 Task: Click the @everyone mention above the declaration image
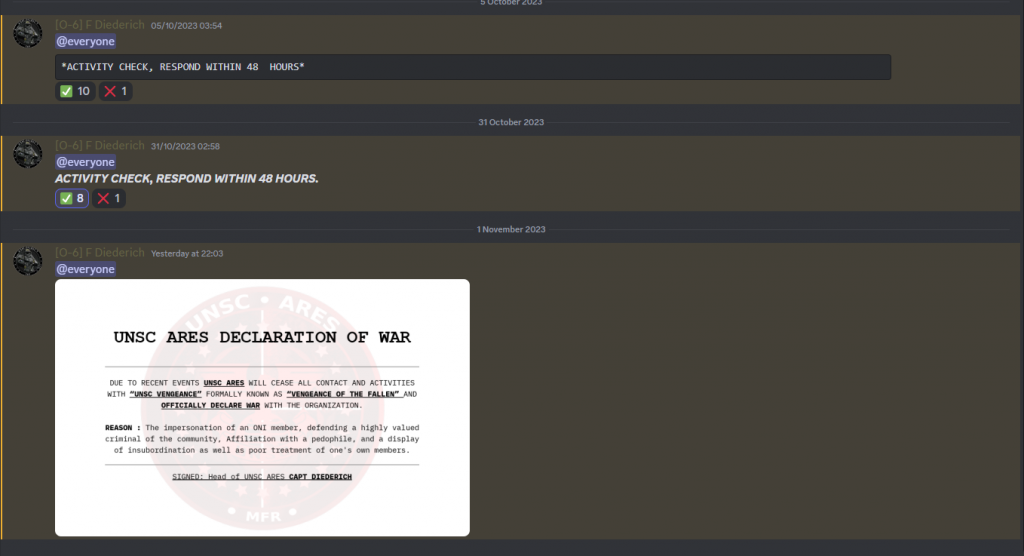coord(85,270)
